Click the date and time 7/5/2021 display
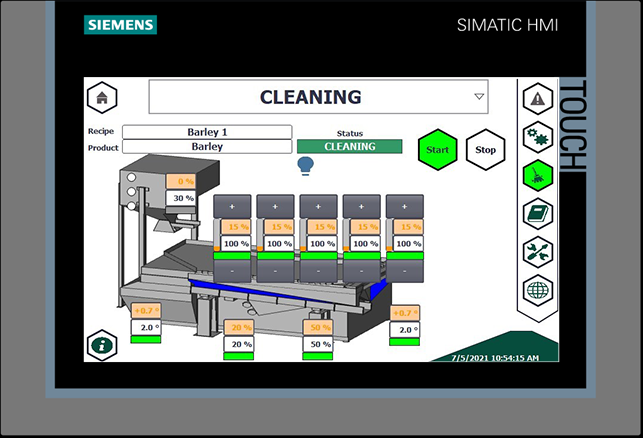Screen dimensions: 643x438 click(495, 358)
